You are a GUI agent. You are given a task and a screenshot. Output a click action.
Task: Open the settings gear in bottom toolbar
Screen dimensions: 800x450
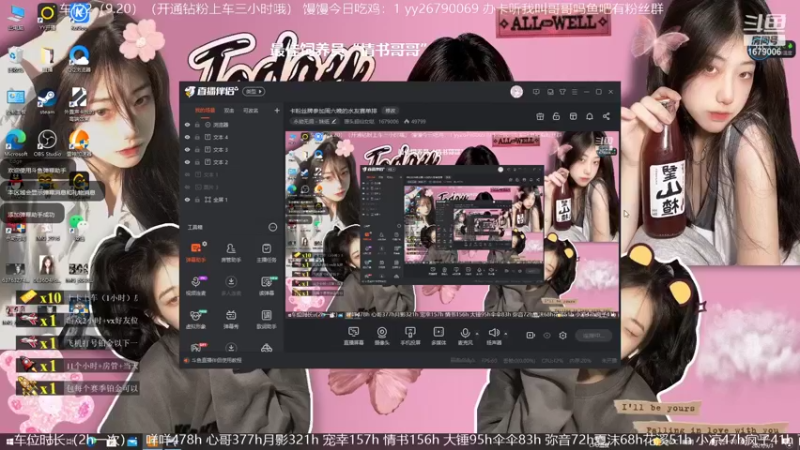563,335
